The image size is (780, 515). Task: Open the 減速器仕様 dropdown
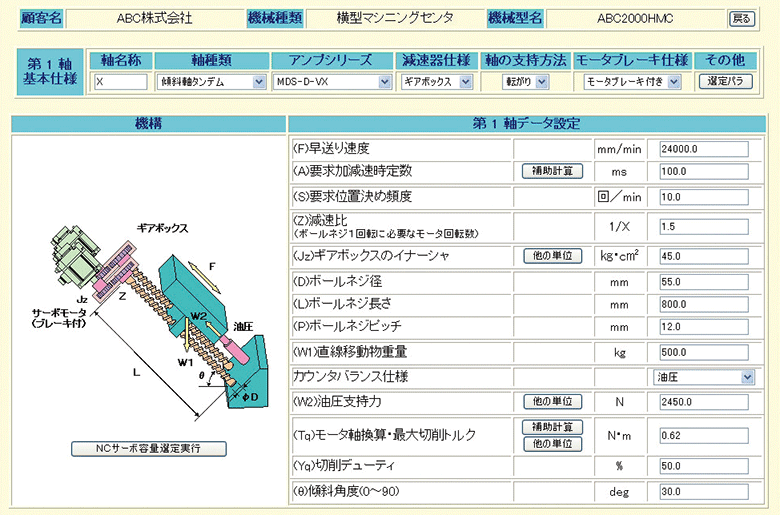click(x=436, y=81)
